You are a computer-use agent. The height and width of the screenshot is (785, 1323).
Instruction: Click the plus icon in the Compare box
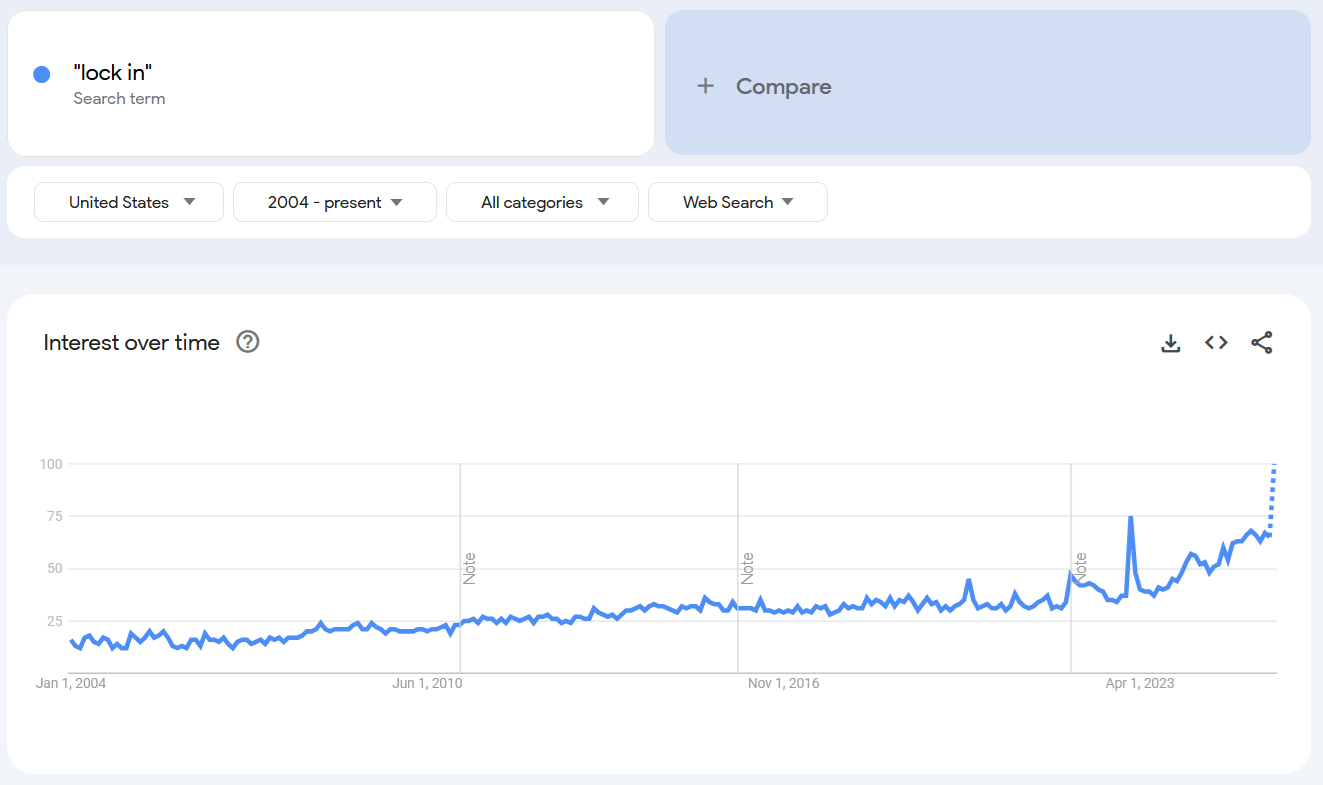705,85
